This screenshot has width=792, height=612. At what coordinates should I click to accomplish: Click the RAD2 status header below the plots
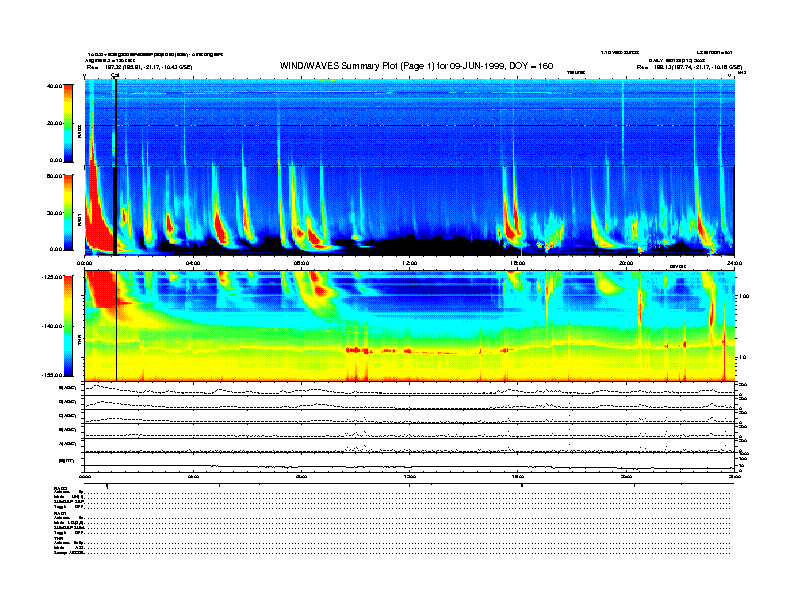[x=60, y=488]
